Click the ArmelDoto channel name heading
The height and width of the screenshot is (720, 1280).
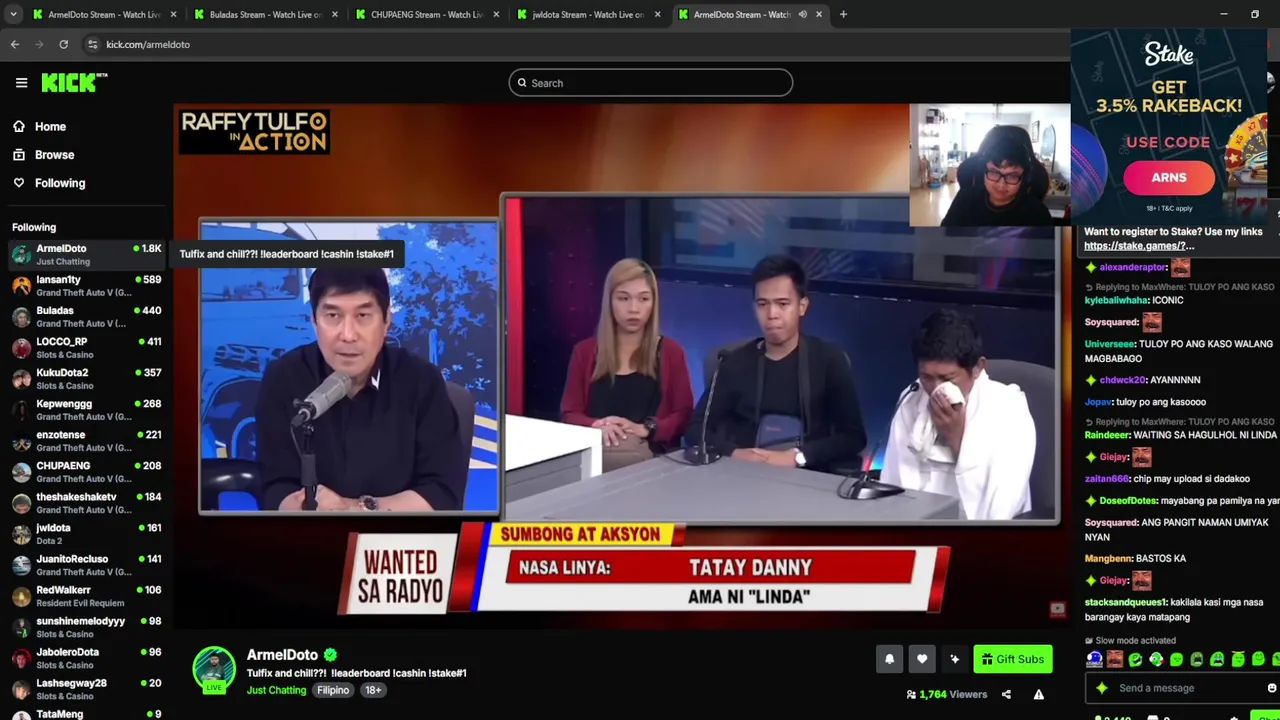click(x=282, y=655)
